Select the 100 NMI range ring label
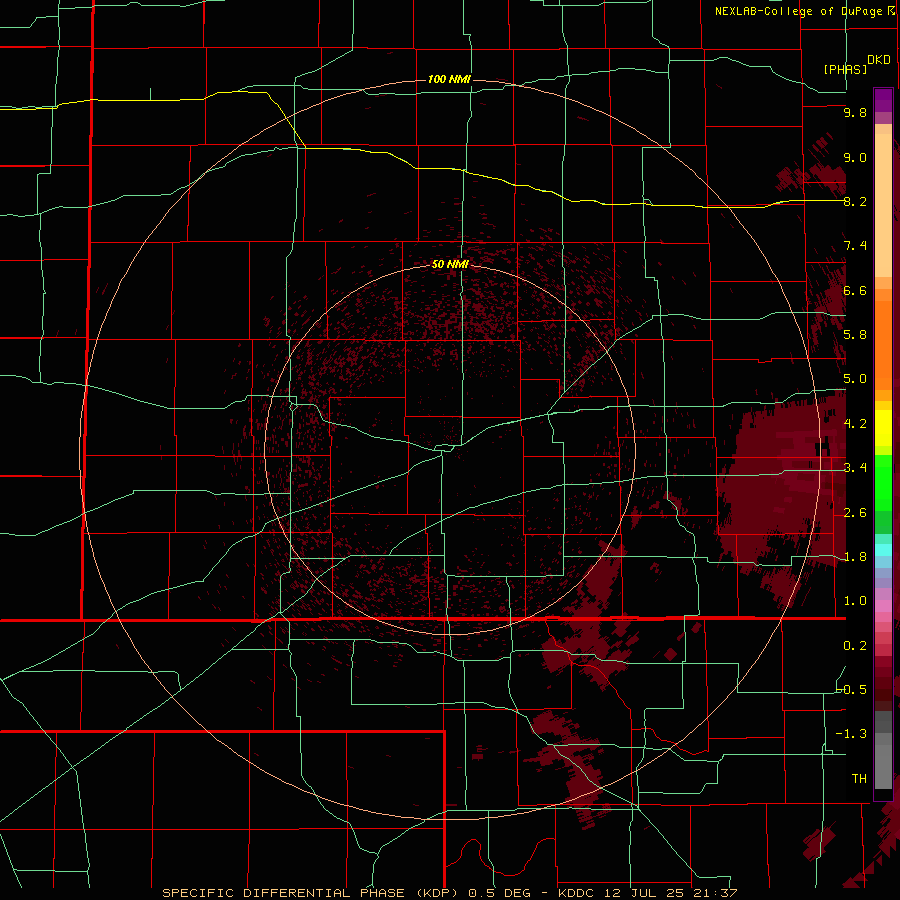The image size is (900, 900). pos(449,79)
